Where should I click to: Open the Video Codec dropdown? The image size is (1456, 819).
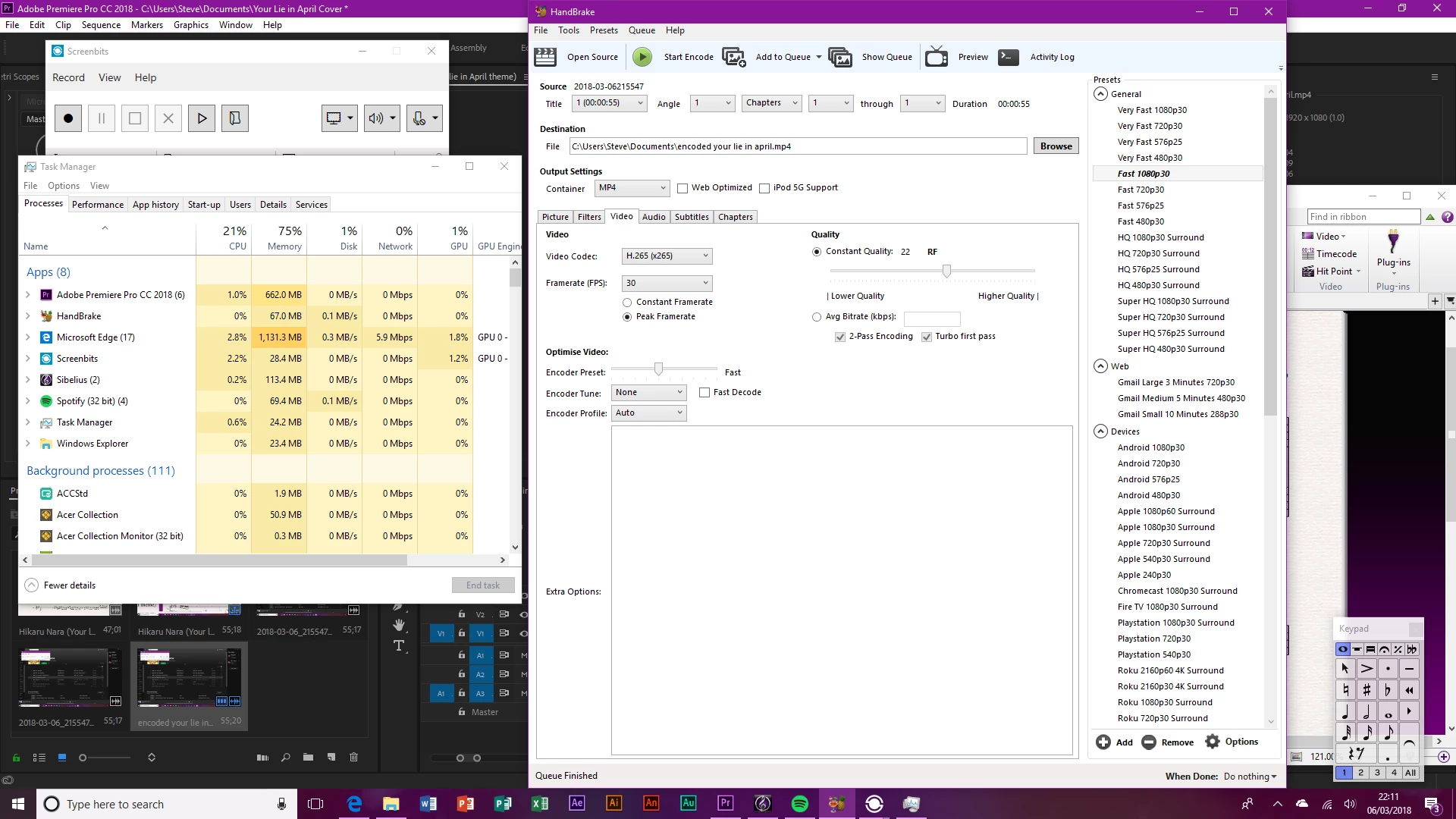coord(667,256)
